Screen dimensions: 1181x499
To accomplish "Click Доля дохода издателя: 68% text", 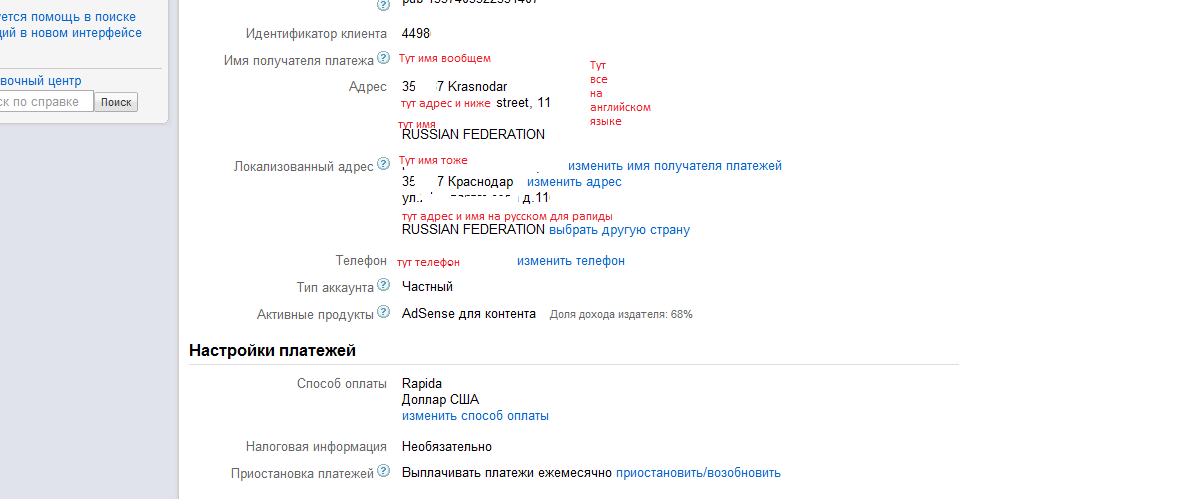I will click(x=621, y=315).
